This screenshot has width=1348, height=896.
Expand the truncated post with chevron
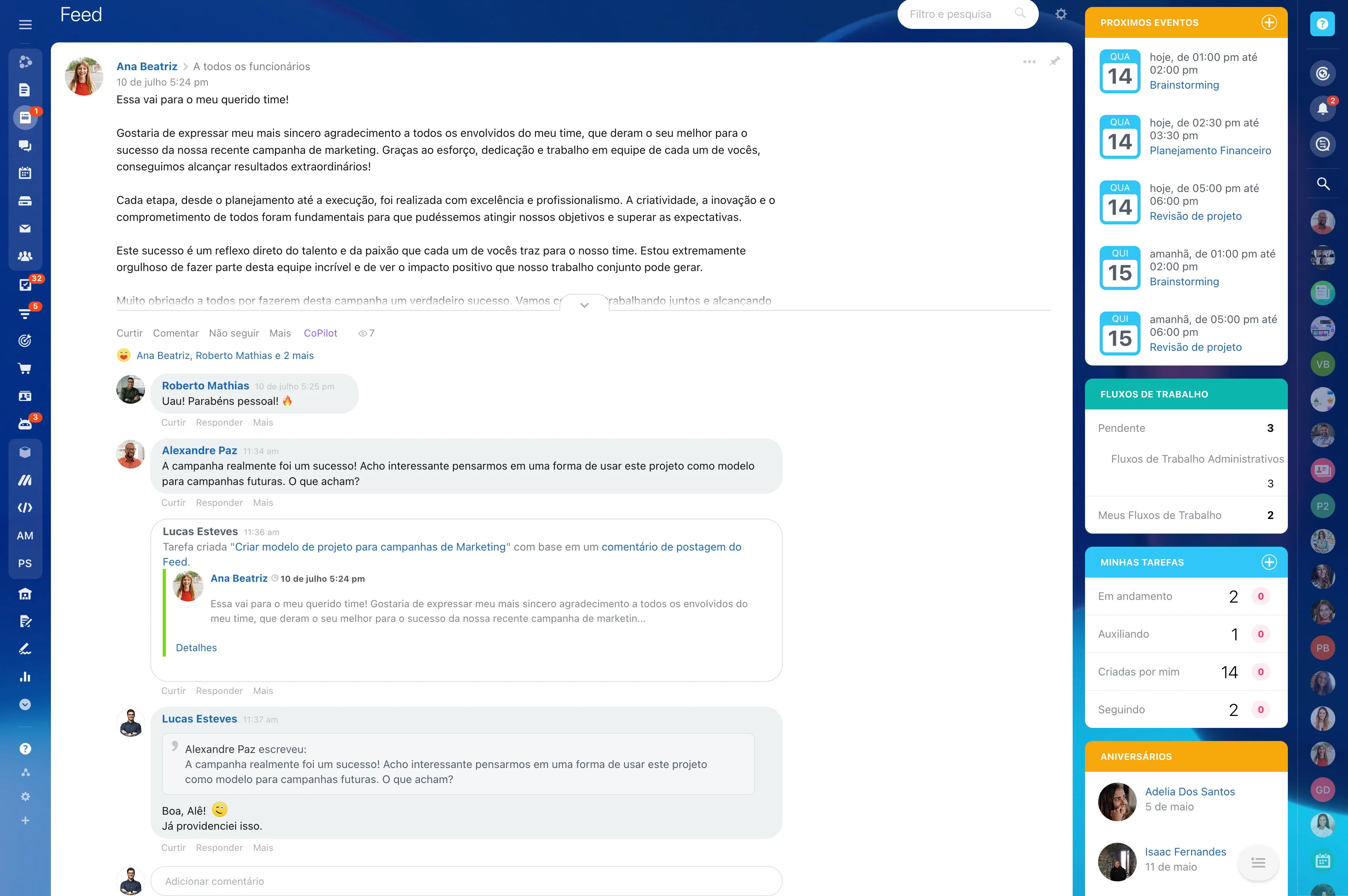[584, 305]
